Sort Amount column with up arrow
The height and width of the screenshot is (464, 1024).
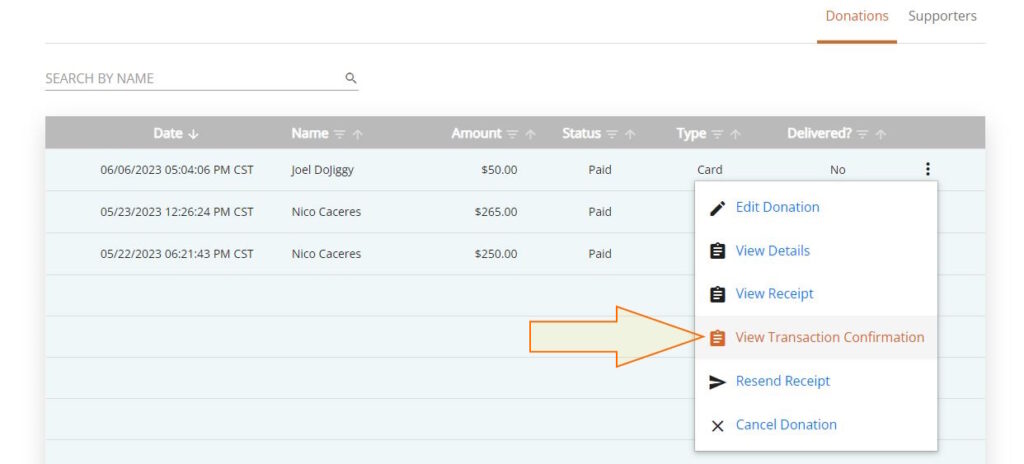coord(530,134)
